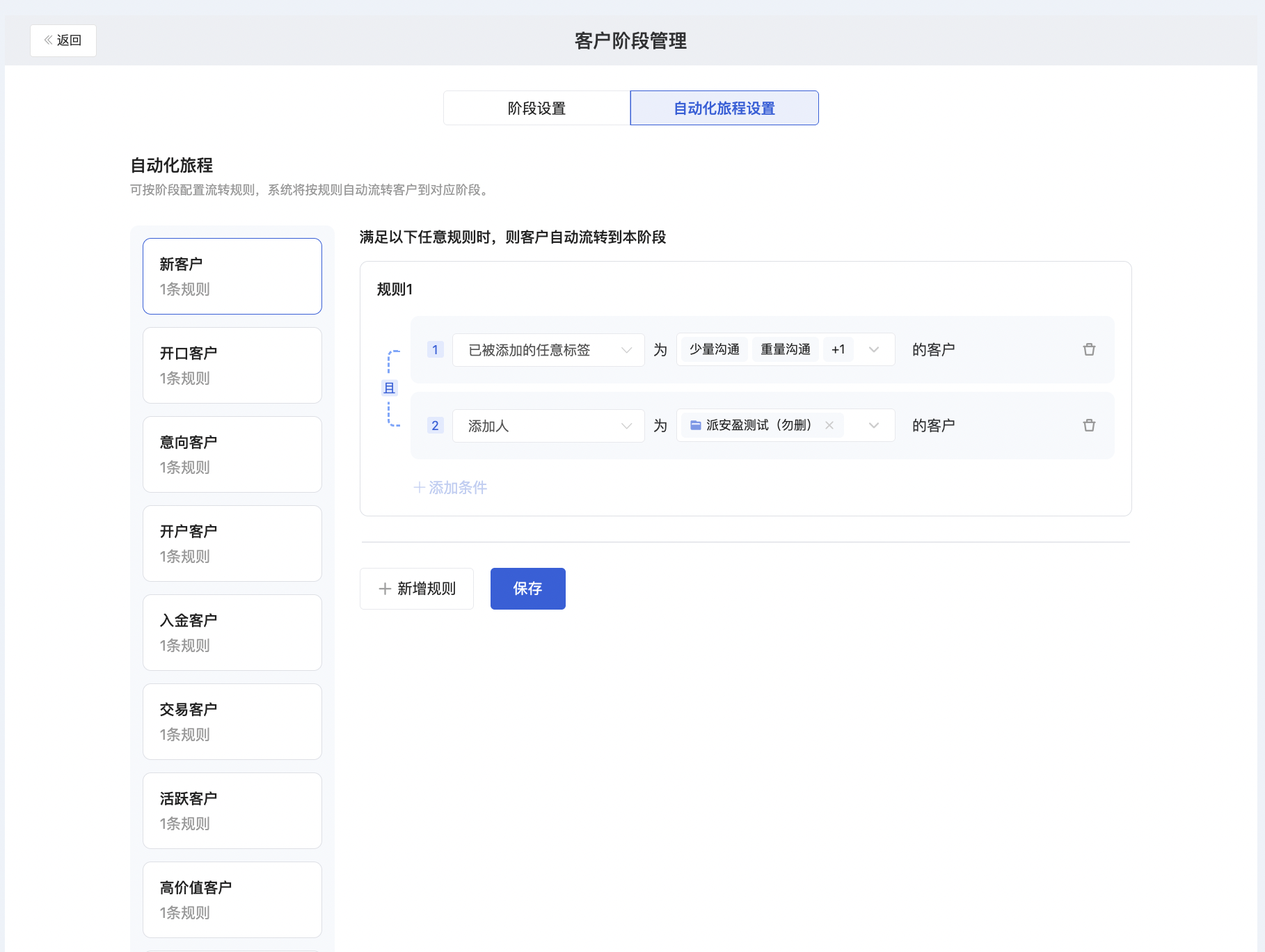Click the 返回 button

click(63, 40)
